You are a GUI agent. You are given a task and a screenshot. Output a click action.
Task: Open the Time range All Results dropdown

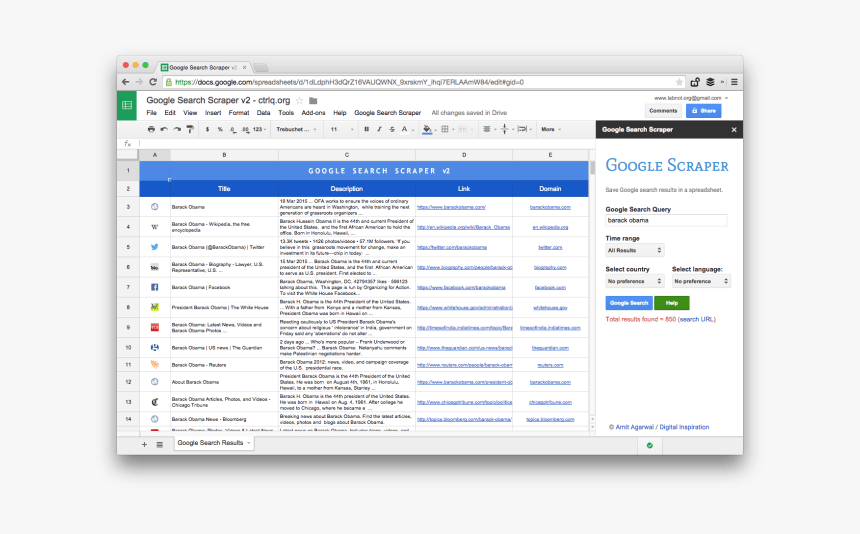tap(635, 250)
